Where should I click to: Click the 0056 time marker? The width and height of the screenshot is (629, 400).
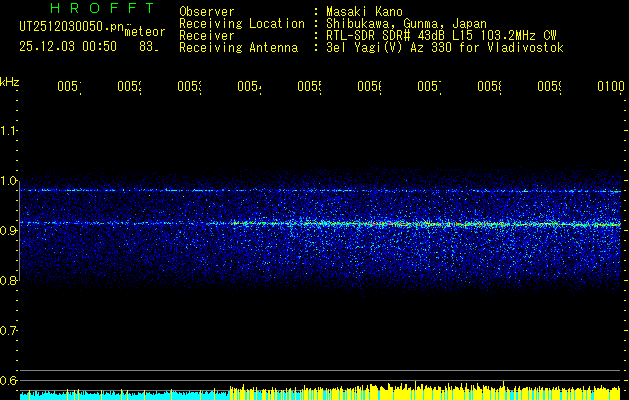point(369,86)
